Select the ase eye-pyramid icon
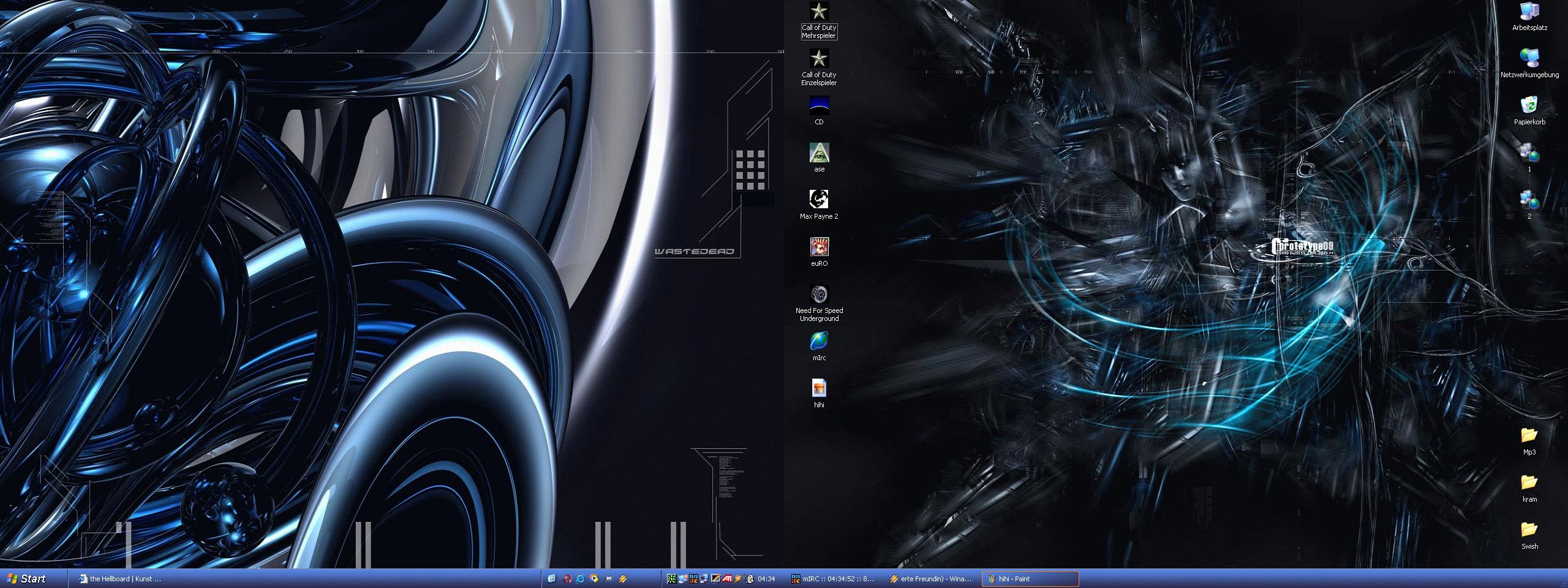Viewport: 1568px width, 588px height. (819, 153)
